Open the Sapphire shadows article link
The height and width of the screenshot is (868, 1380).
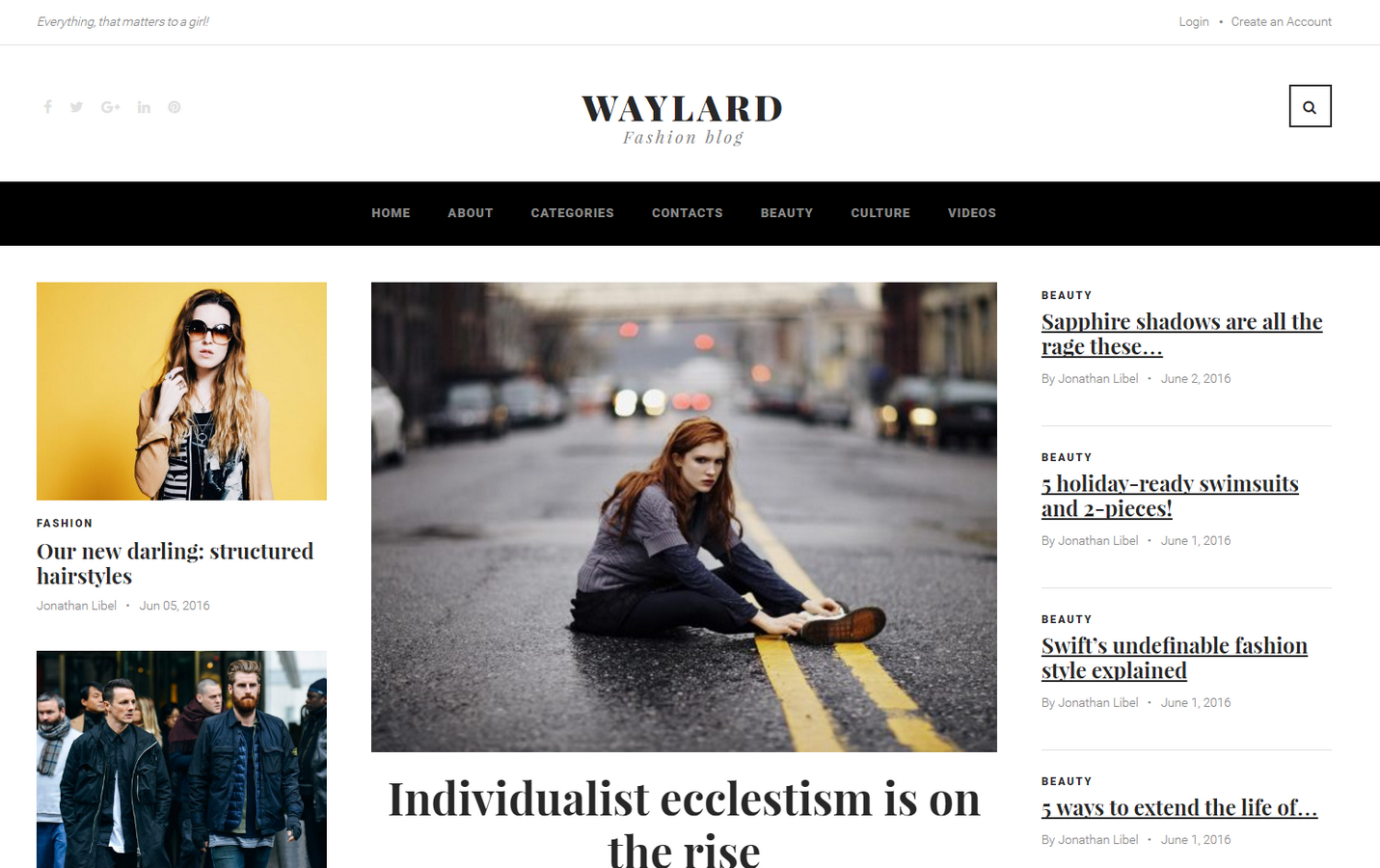coord(1181,334)
